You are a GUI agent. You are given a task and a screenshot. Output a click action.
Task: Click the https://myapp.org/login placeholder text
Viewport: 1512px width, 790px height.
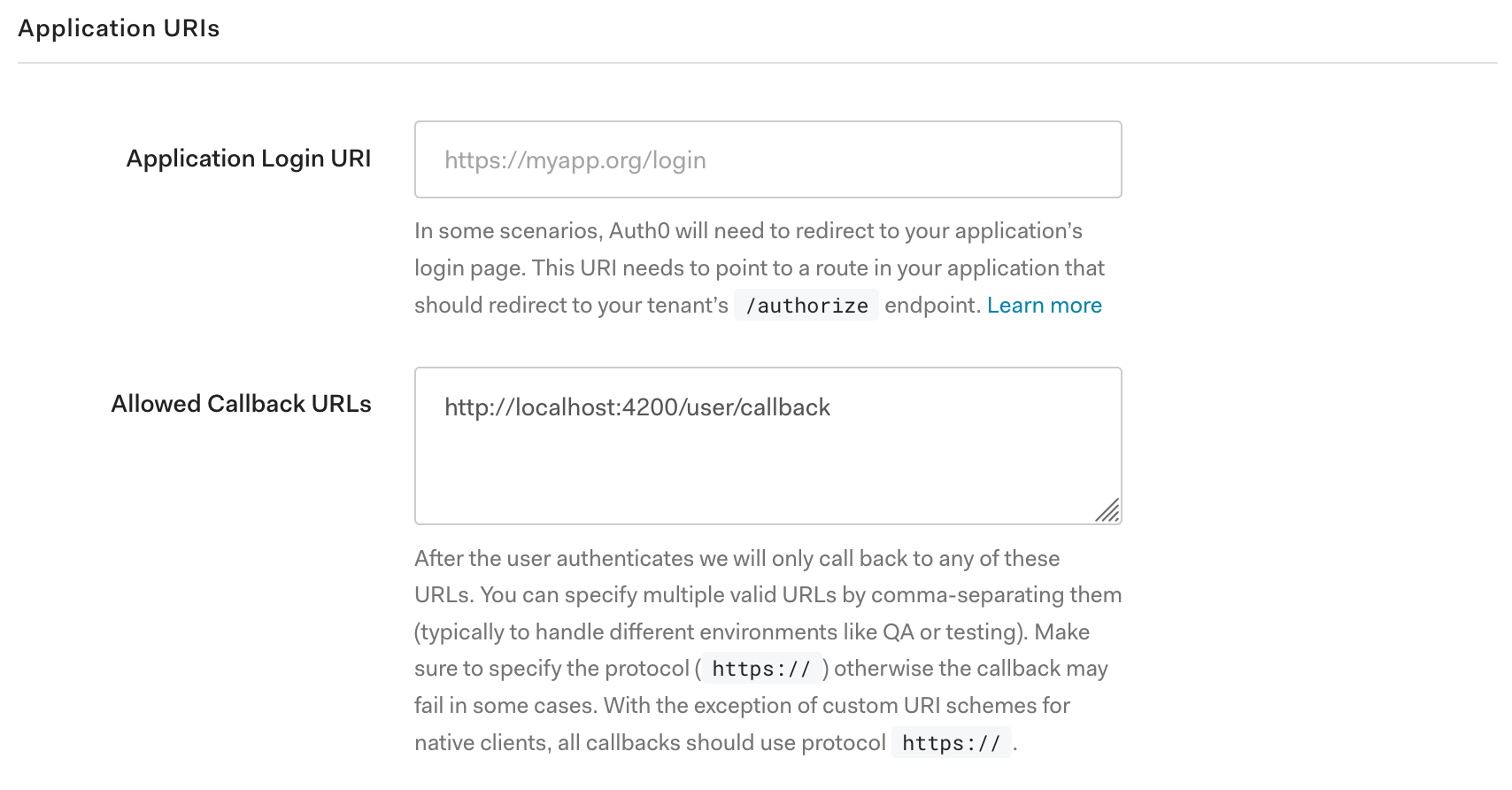(x=575, y=159)
